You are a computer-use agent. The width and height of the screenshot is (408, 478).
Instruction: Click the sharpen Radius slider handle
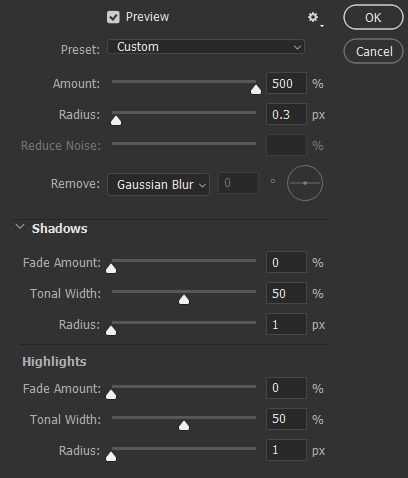pyautogui.click(x=116, y=120)
